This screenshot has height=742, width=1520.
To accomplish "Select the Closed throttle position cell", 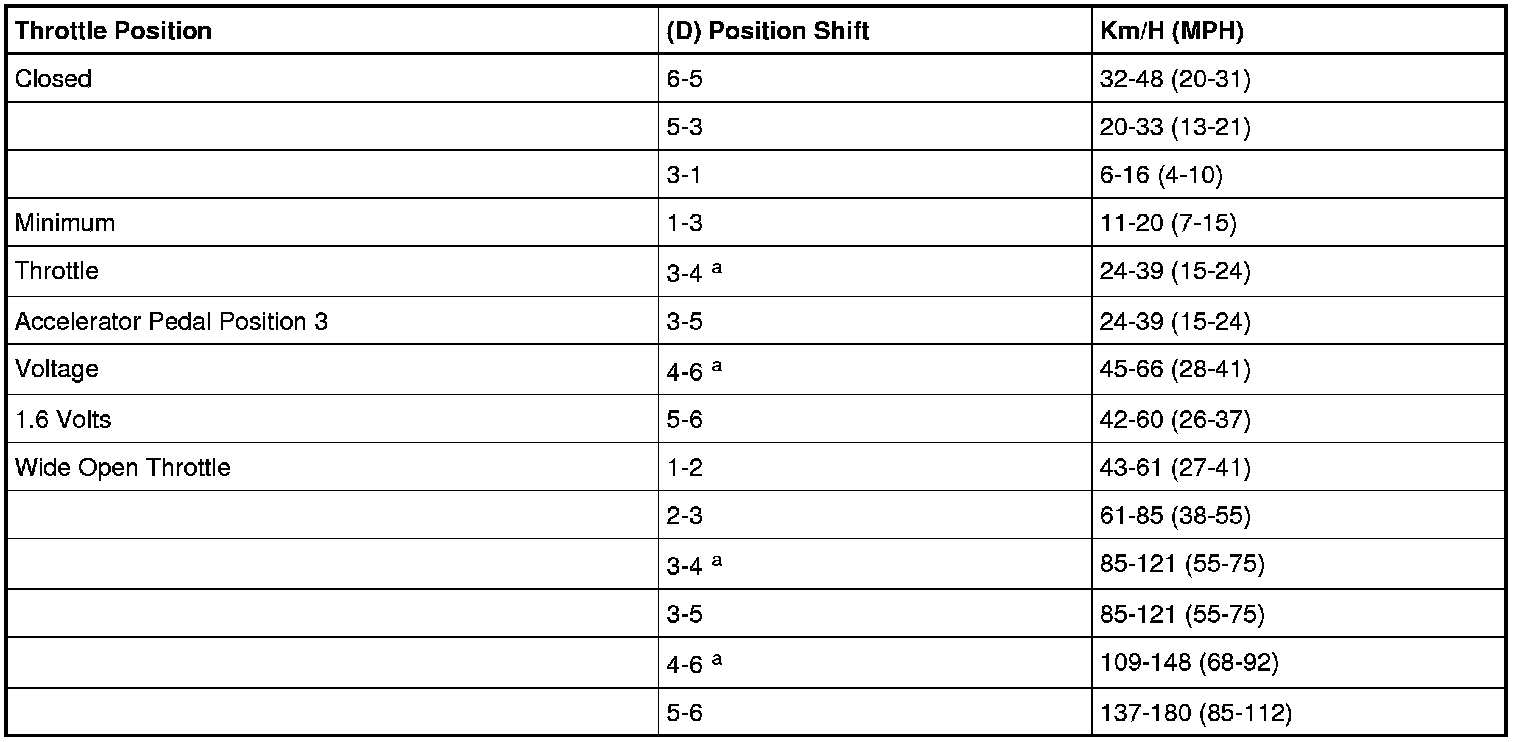I will point(54,79).
